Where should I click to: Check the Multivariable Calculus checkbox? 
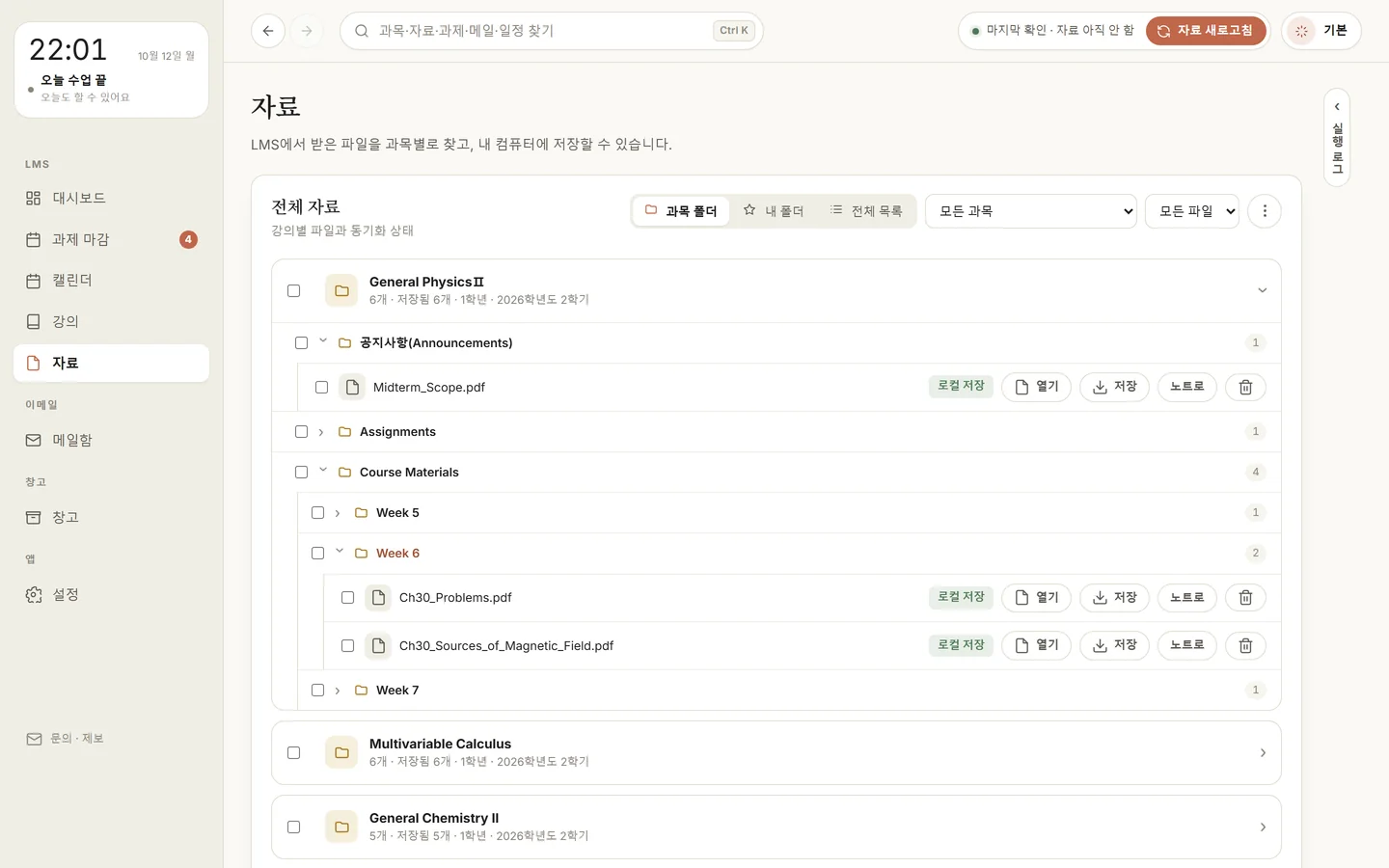click(294, 752)
